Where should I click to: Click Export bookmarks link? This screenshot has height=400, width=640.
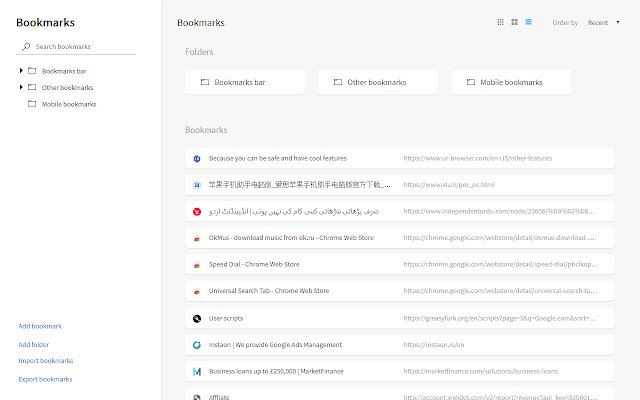45,379
